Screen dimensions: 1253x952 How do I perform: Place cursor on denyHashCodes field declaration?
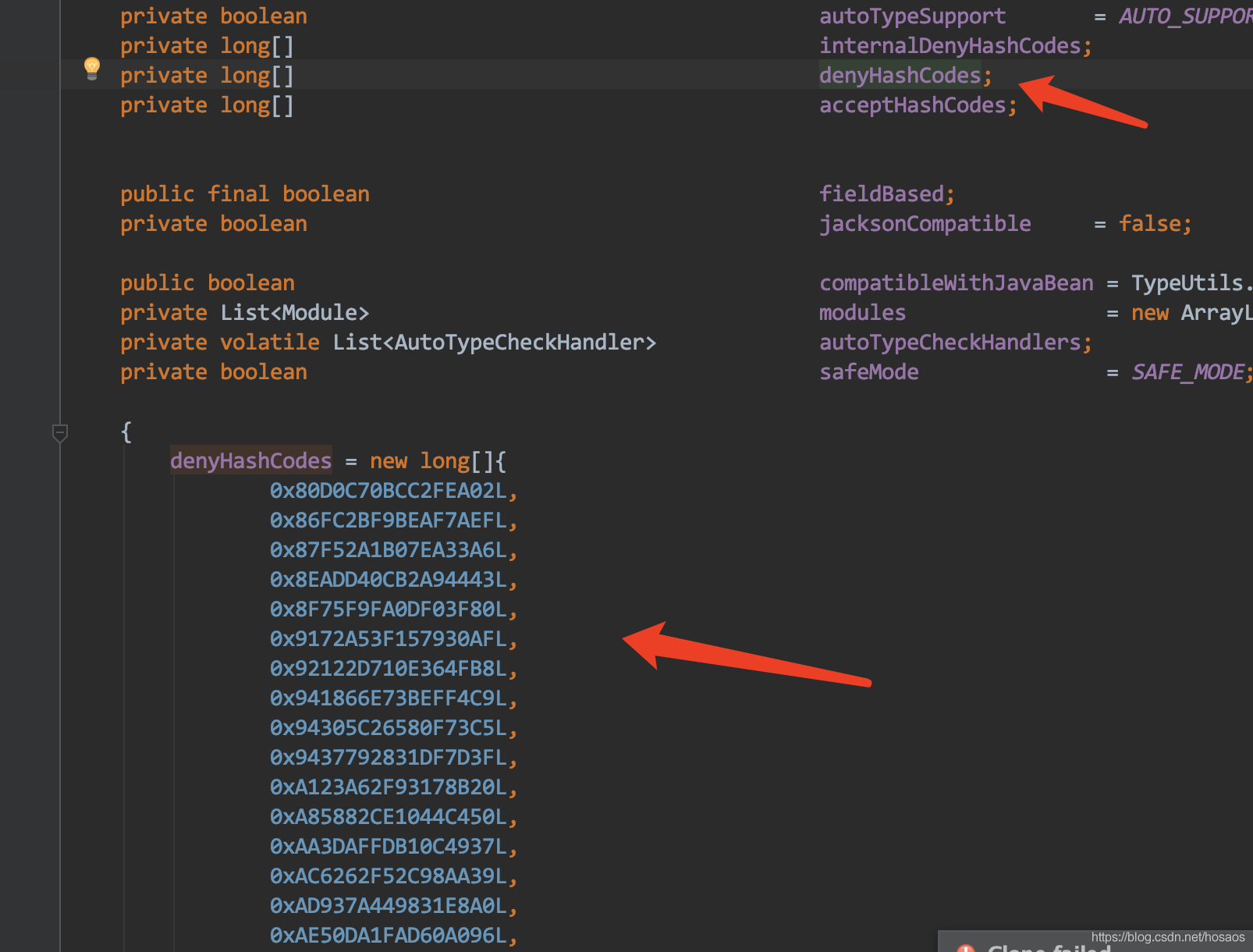pos(899,76)
